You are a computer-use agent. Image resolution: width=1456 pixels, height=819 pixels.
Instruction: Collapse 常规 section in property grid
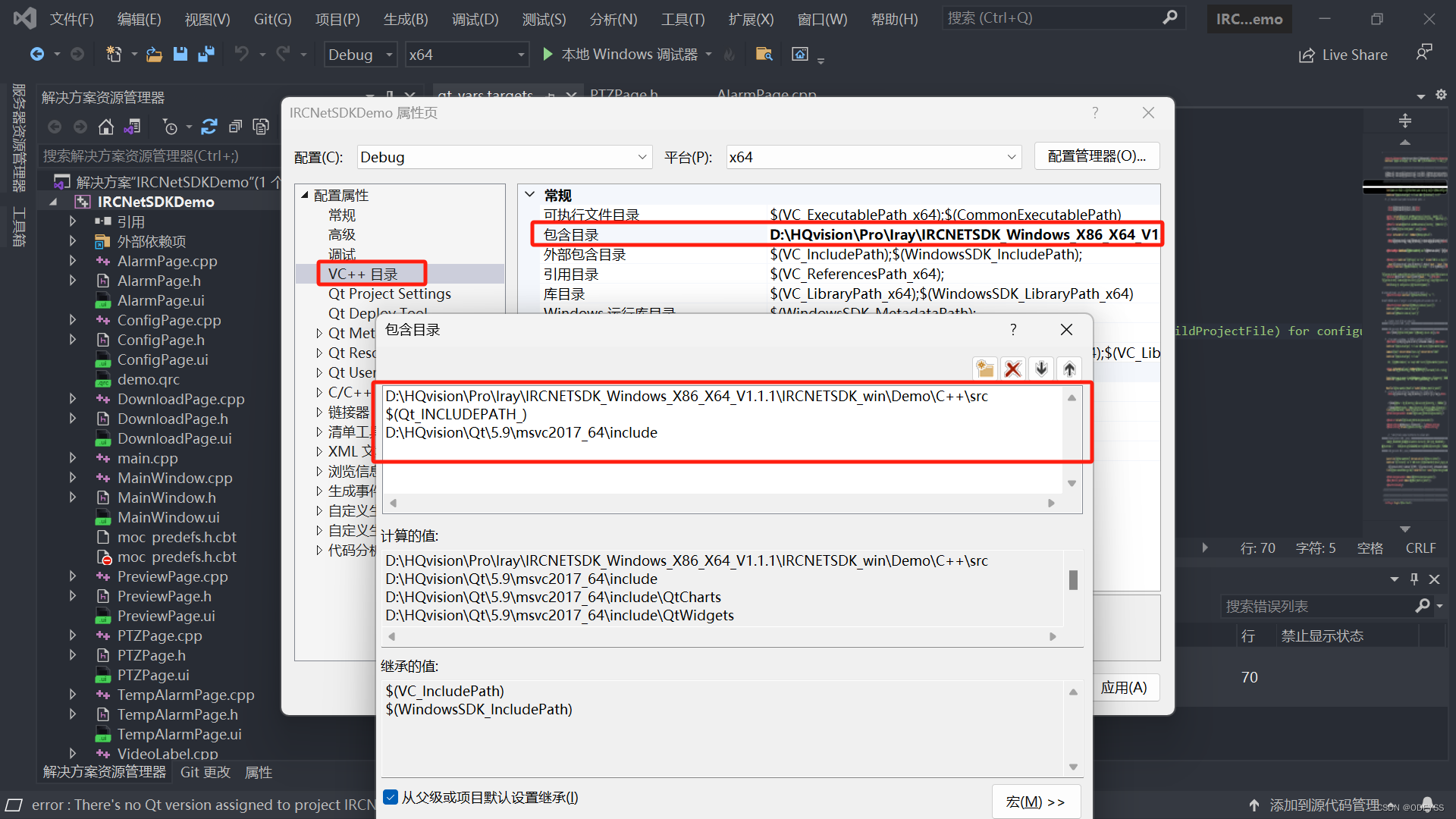(x=530, y=195)
